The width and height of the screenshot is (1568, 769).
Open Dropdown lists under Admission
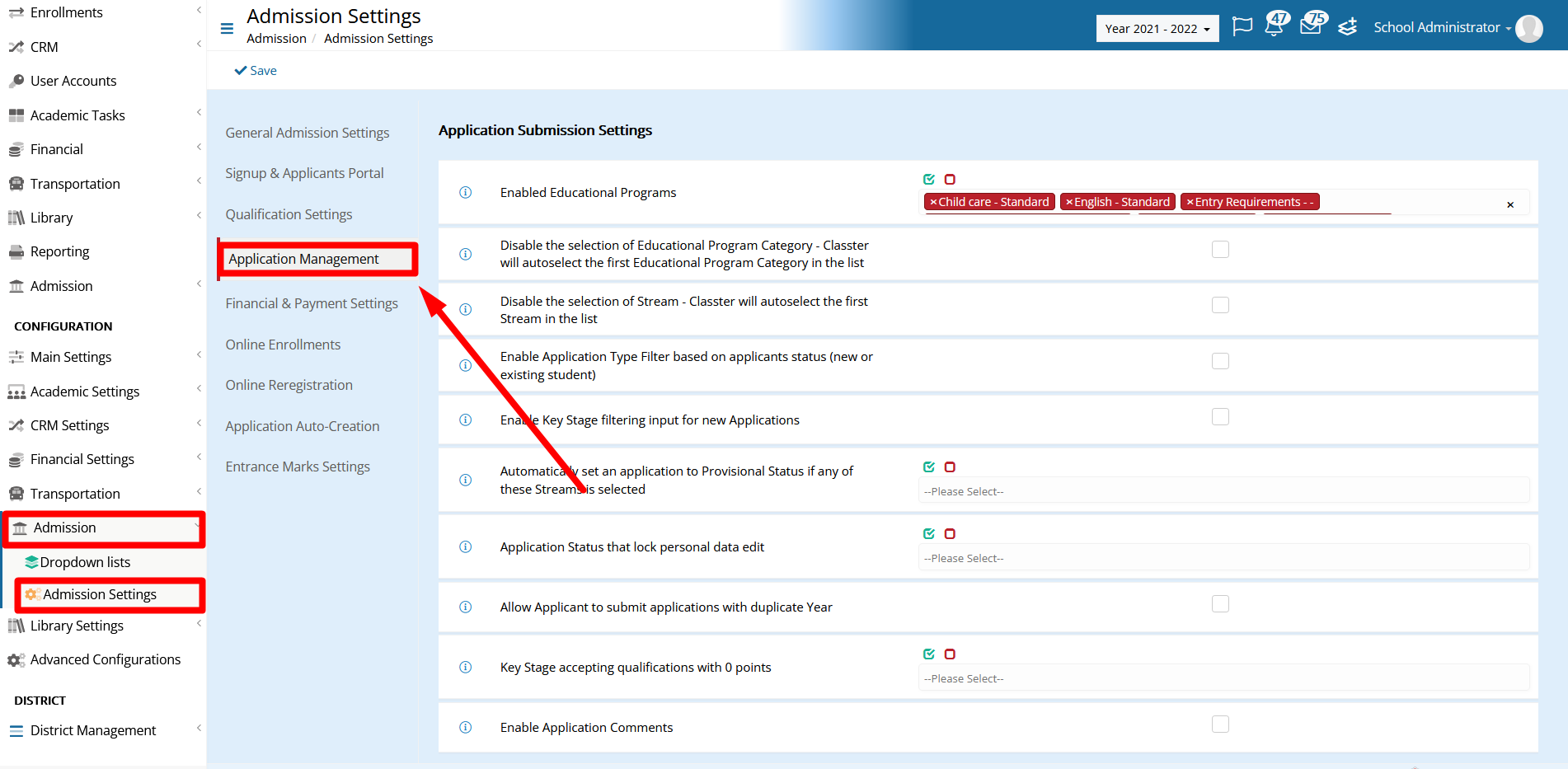(x=85, y=562)
